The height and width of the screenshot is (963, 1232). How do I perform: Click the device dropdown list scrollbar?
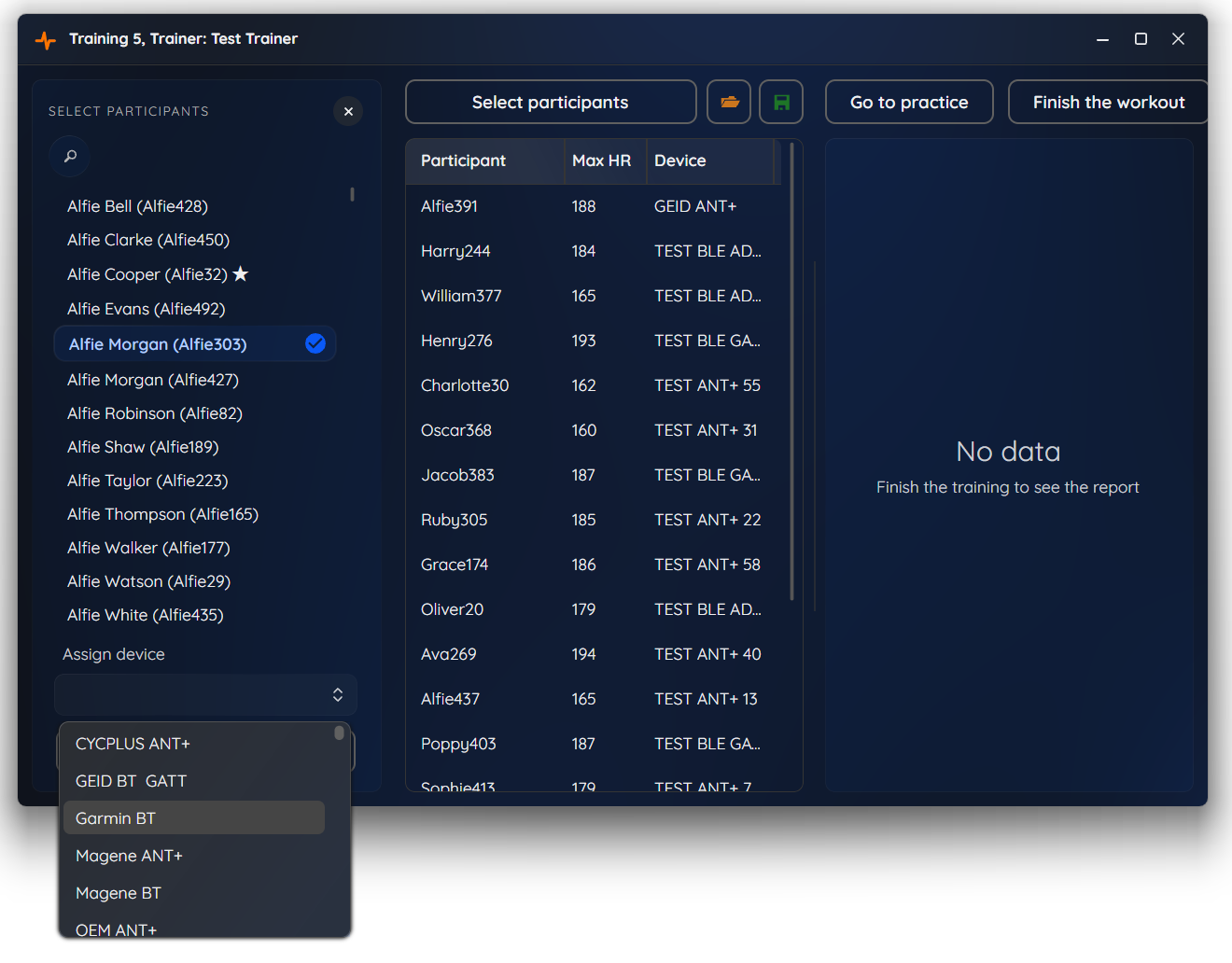[339, 733]
